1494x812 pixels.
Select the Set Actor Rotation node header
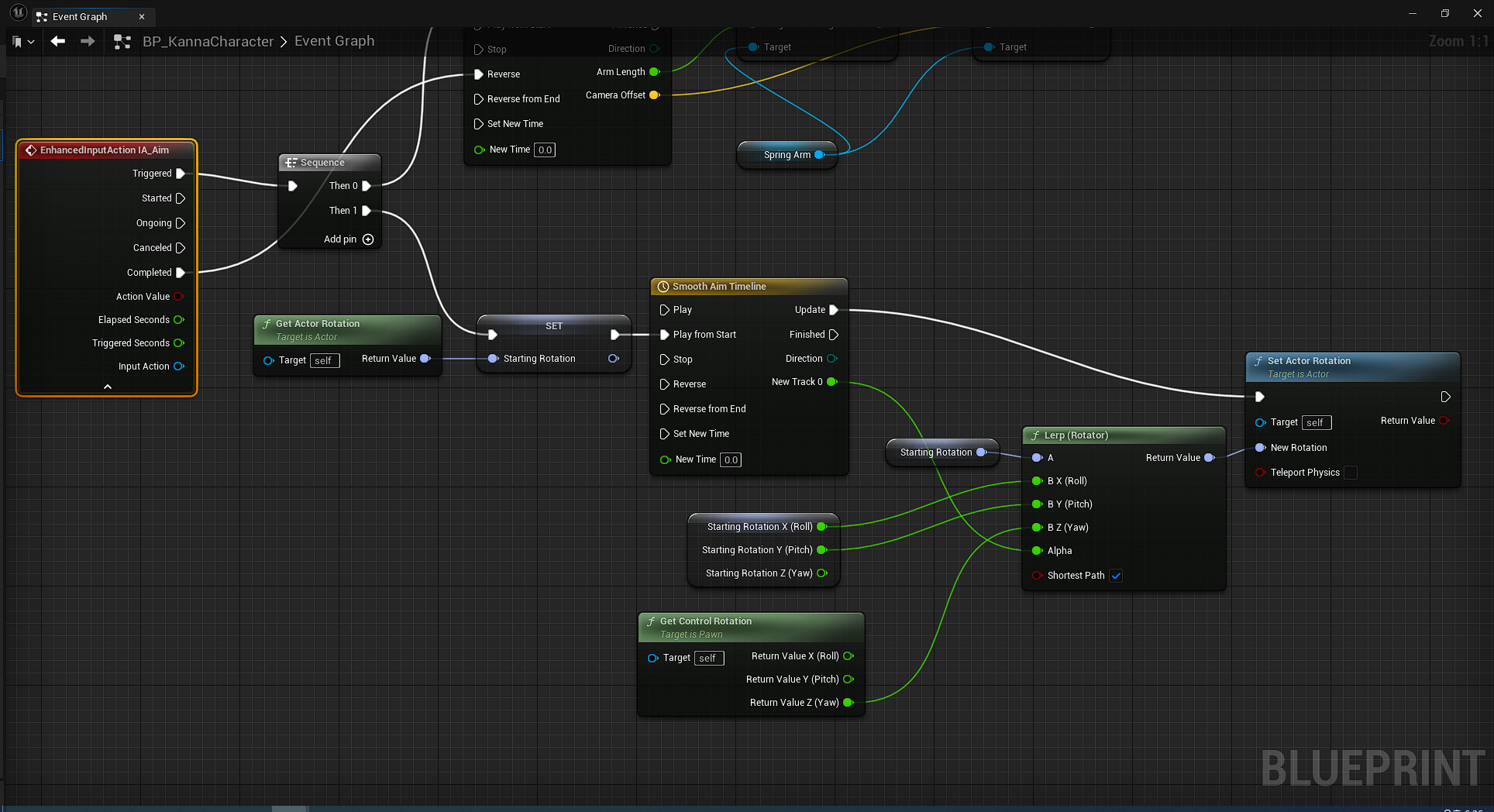(x=1352, y=367)
